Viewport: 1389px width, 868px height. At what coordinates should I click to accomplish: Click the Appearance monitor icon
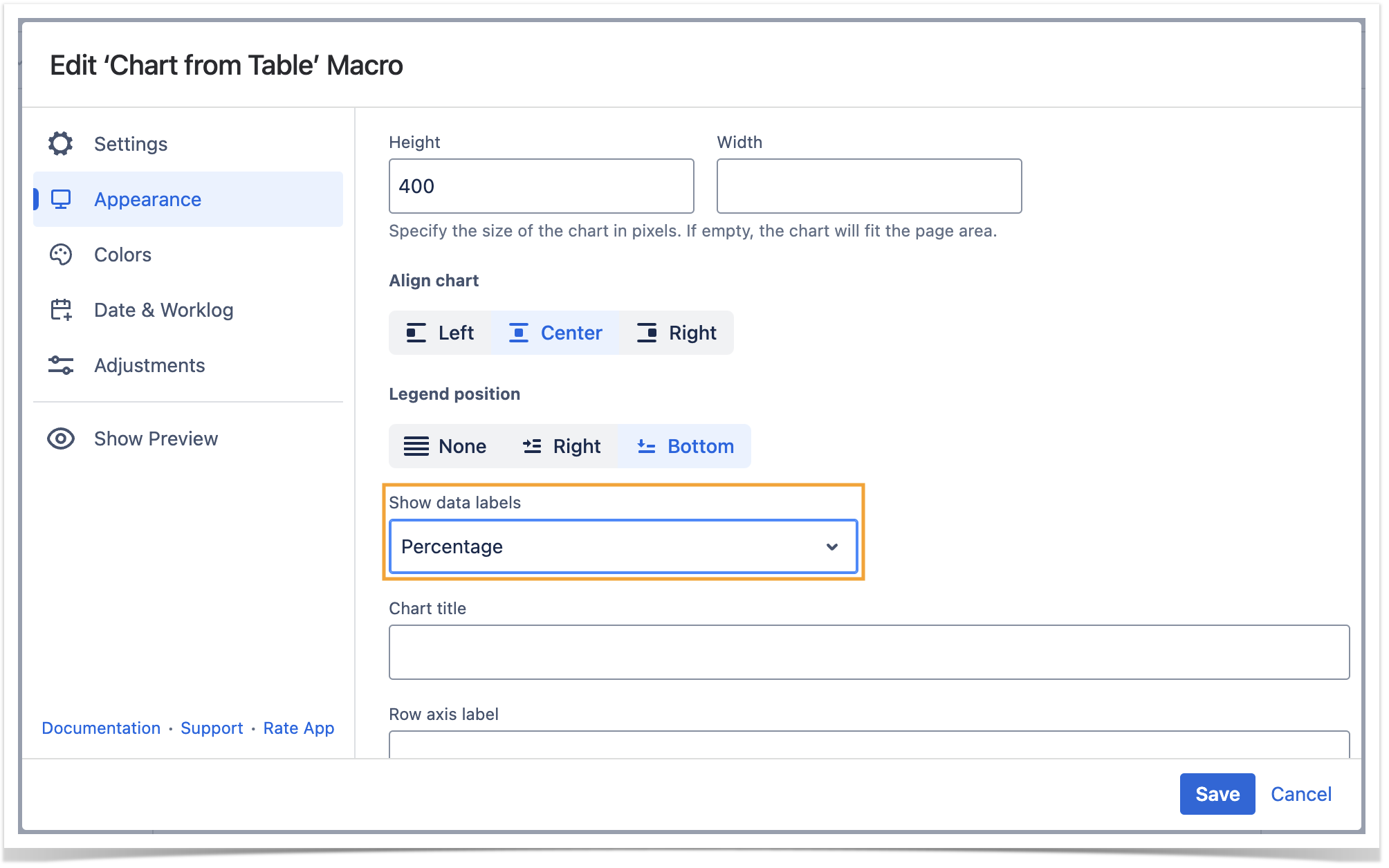tap(61, 199)
